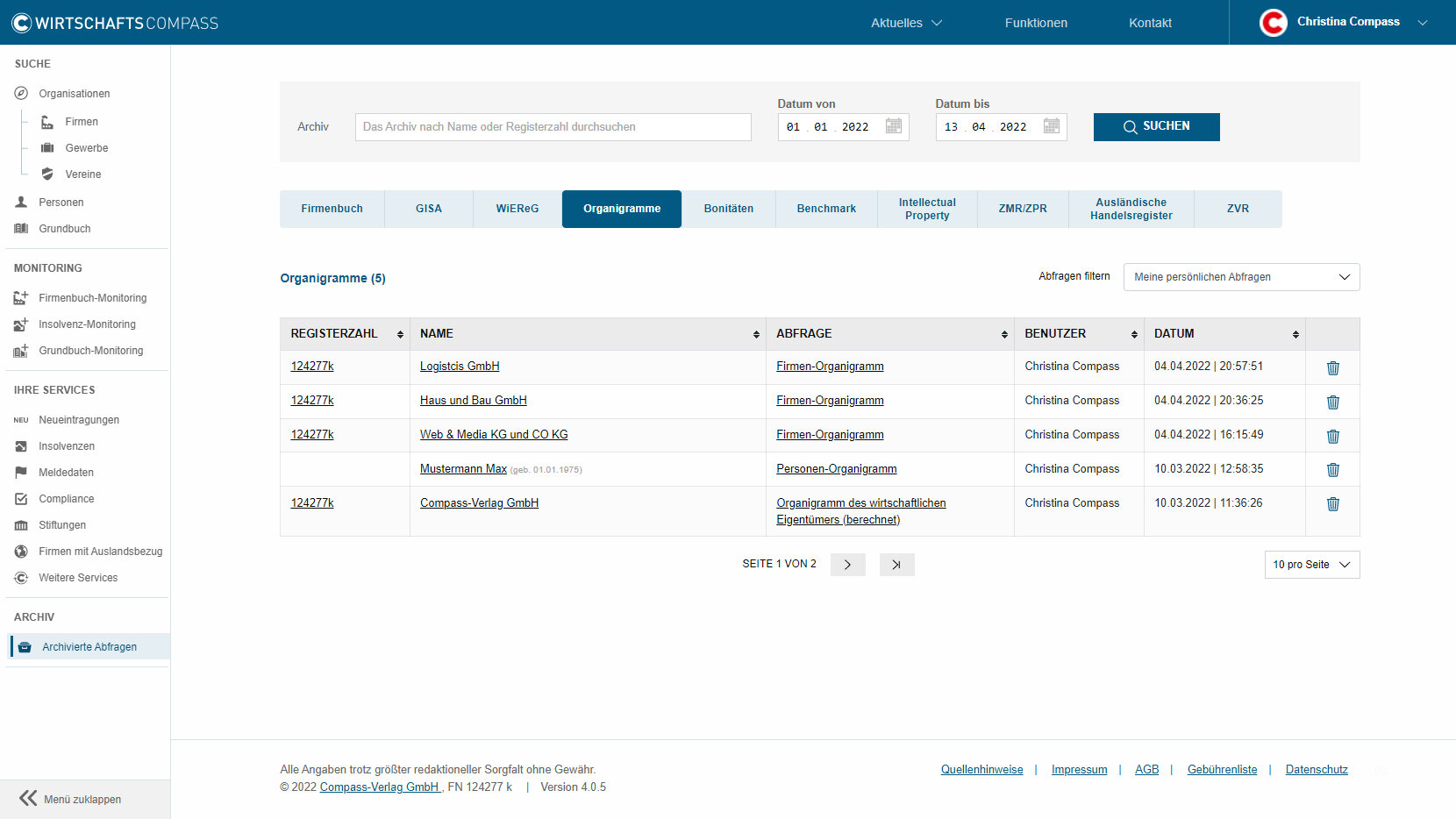1456x819 pixels.
Task: Collapse menu via double-chevron icon
Action: tap(28, 798)
